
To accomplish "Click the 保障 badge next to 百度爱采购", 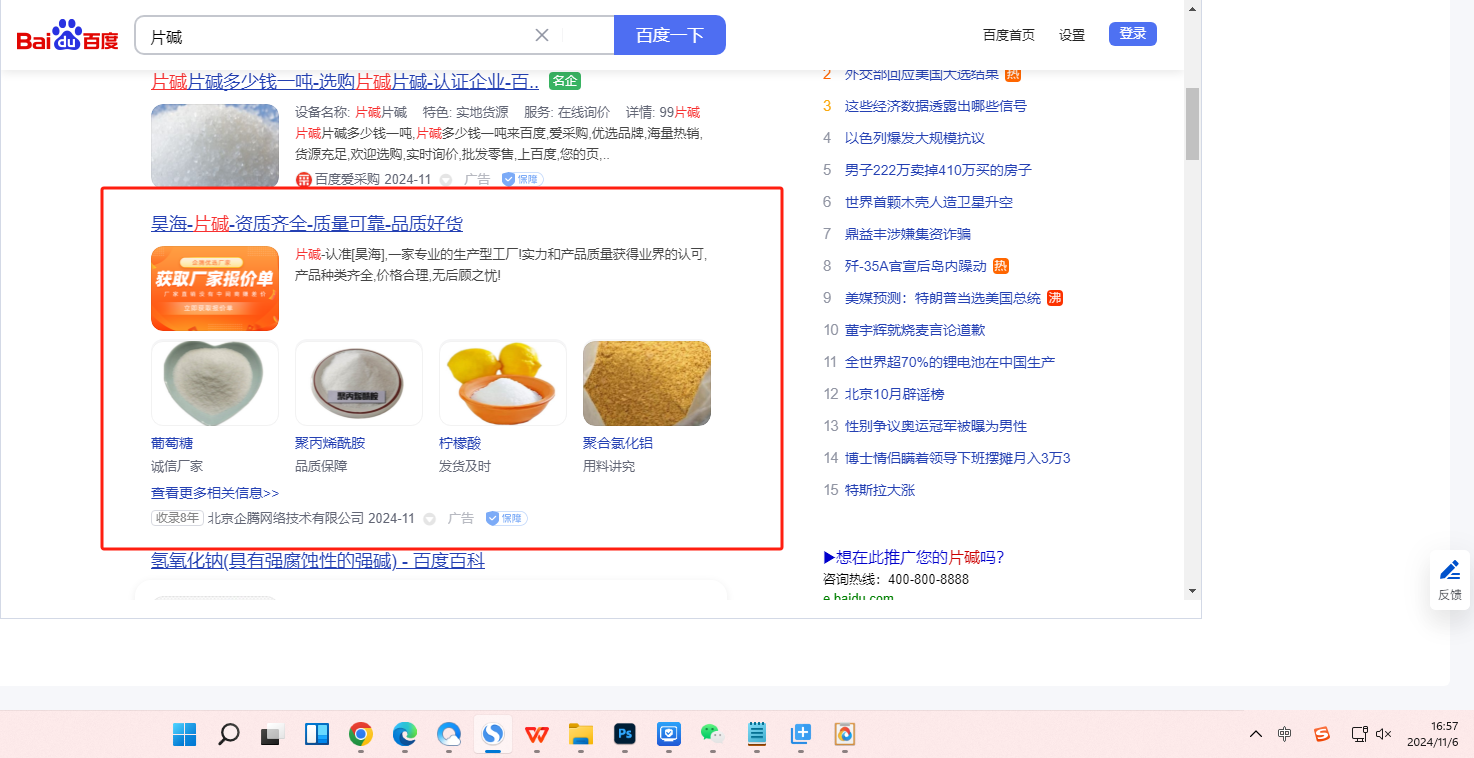I will pyautogui.click(x=522, y=179).
